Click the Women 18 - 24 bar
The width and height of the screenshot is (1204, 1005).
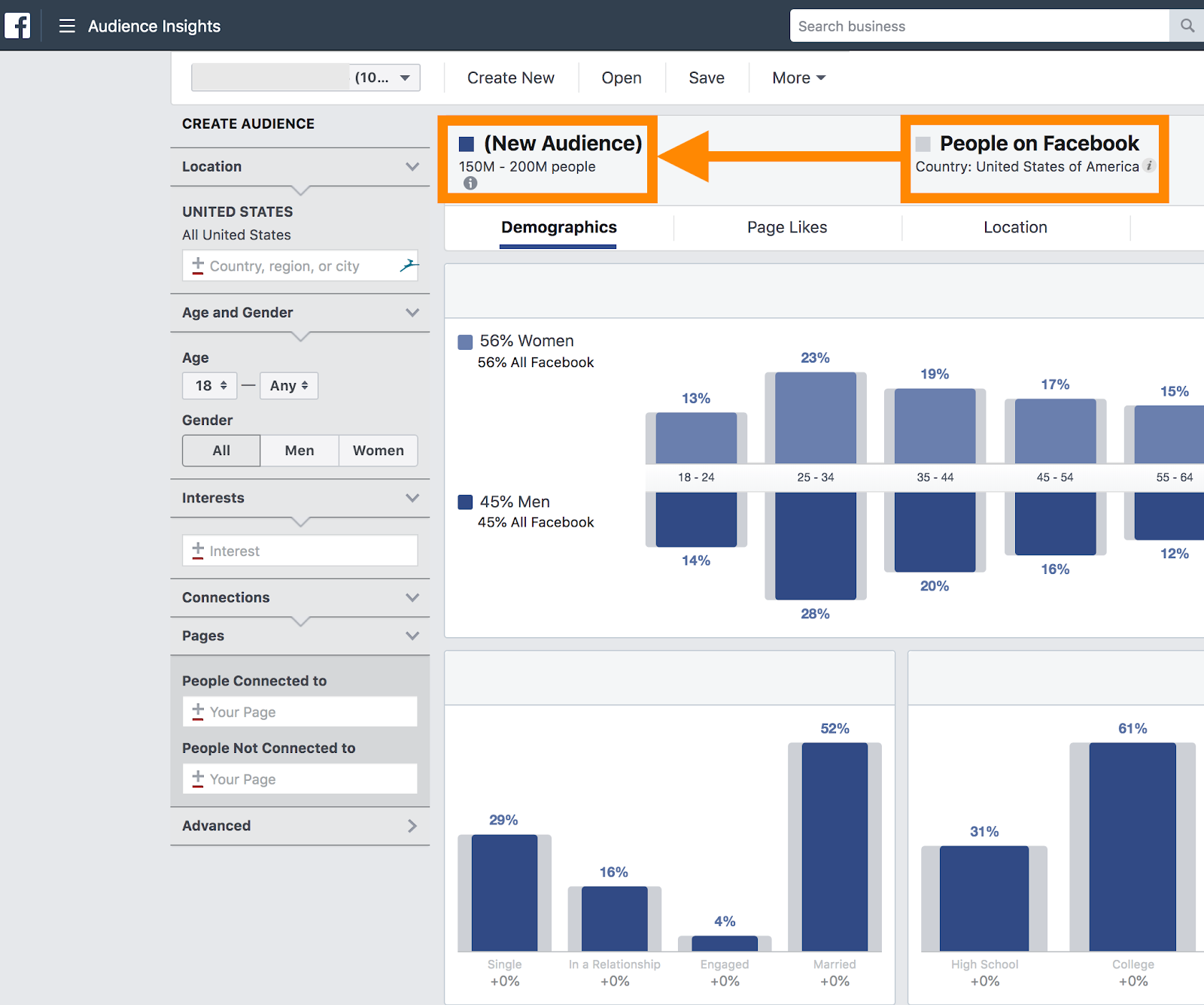coord(696,438)
